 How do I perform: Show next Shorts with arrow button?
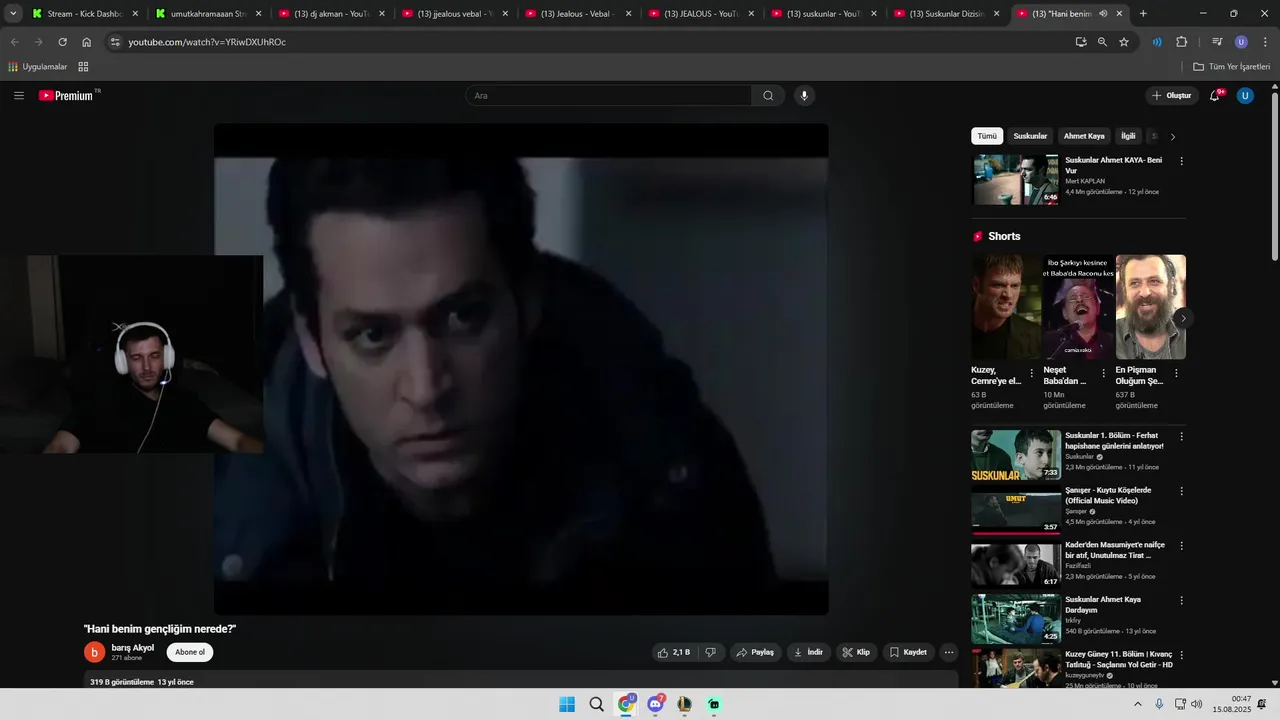point(1183,318)
